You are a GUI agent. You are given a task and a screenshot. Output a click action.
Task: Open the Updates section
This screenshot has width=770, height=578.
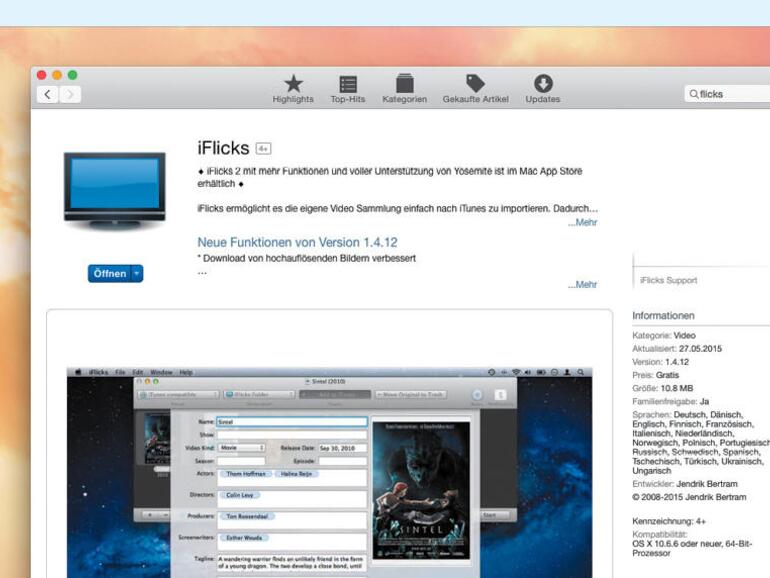(x=543, y=89)
